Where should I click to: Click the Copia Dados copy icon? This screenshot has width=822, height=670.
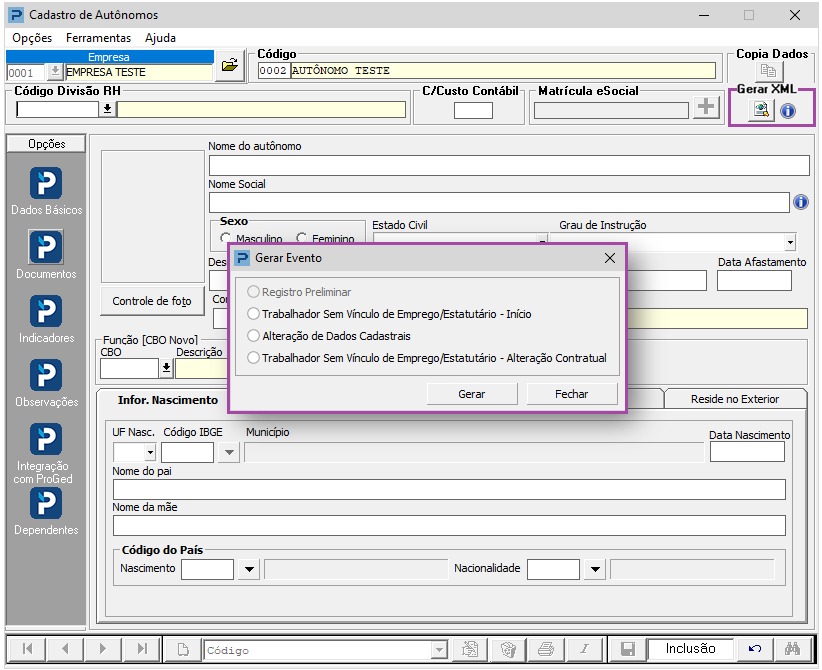pos(769,70)
